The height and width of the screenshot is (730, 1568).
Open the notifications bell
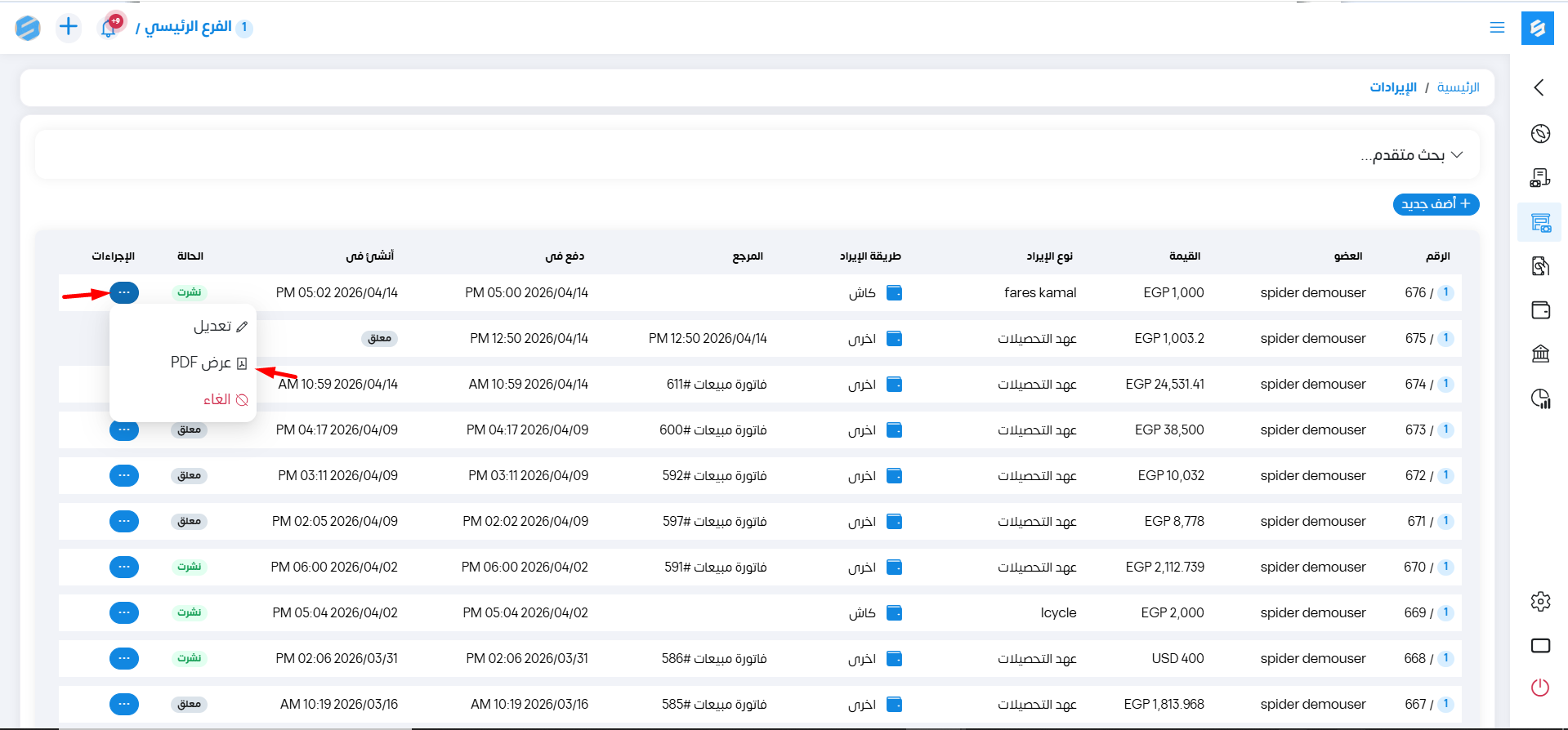[x=109, y=28]
